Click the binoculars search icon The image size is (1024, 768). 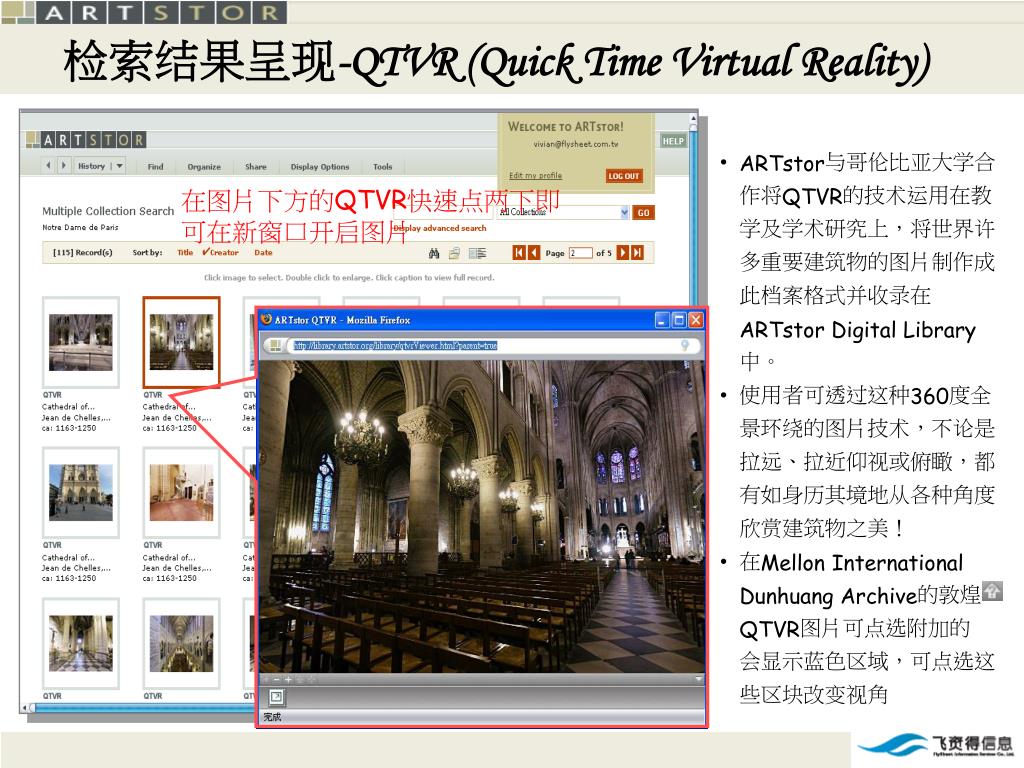434,253
